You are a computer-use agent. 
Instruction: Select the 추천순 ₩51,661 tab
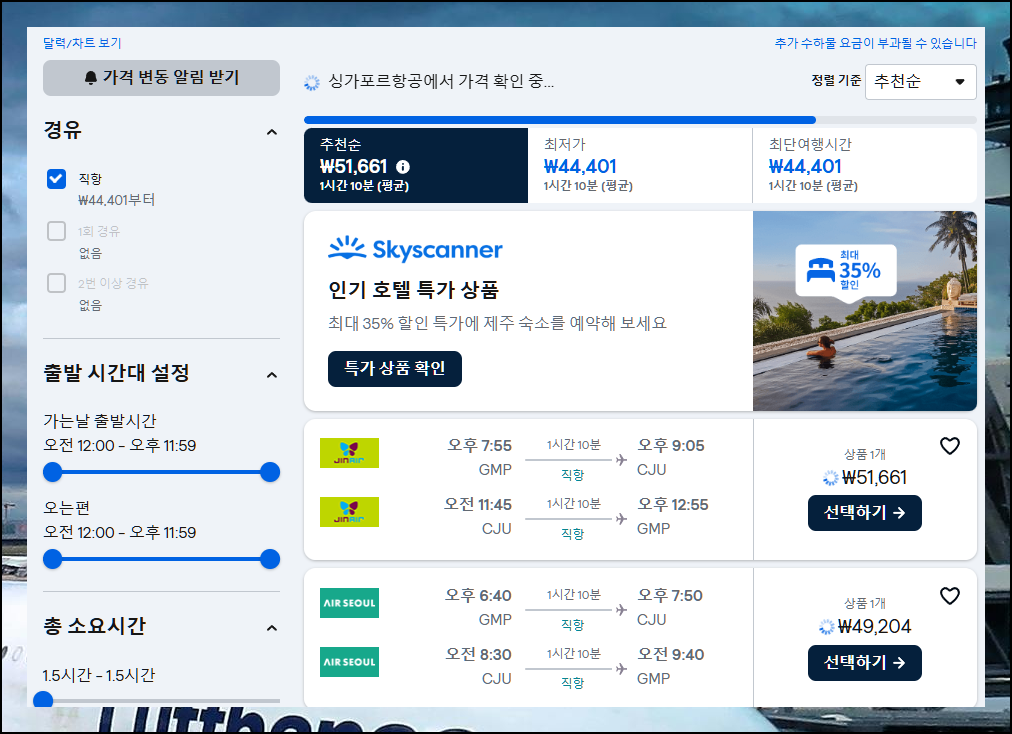[416, 165]
